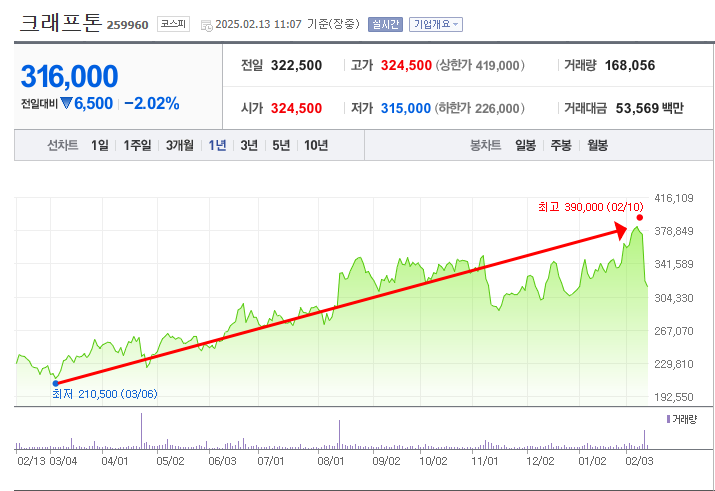This screenshot has width=715, height=491.
Task: Click the tall volume bar at 08/01
Action: 339,435
